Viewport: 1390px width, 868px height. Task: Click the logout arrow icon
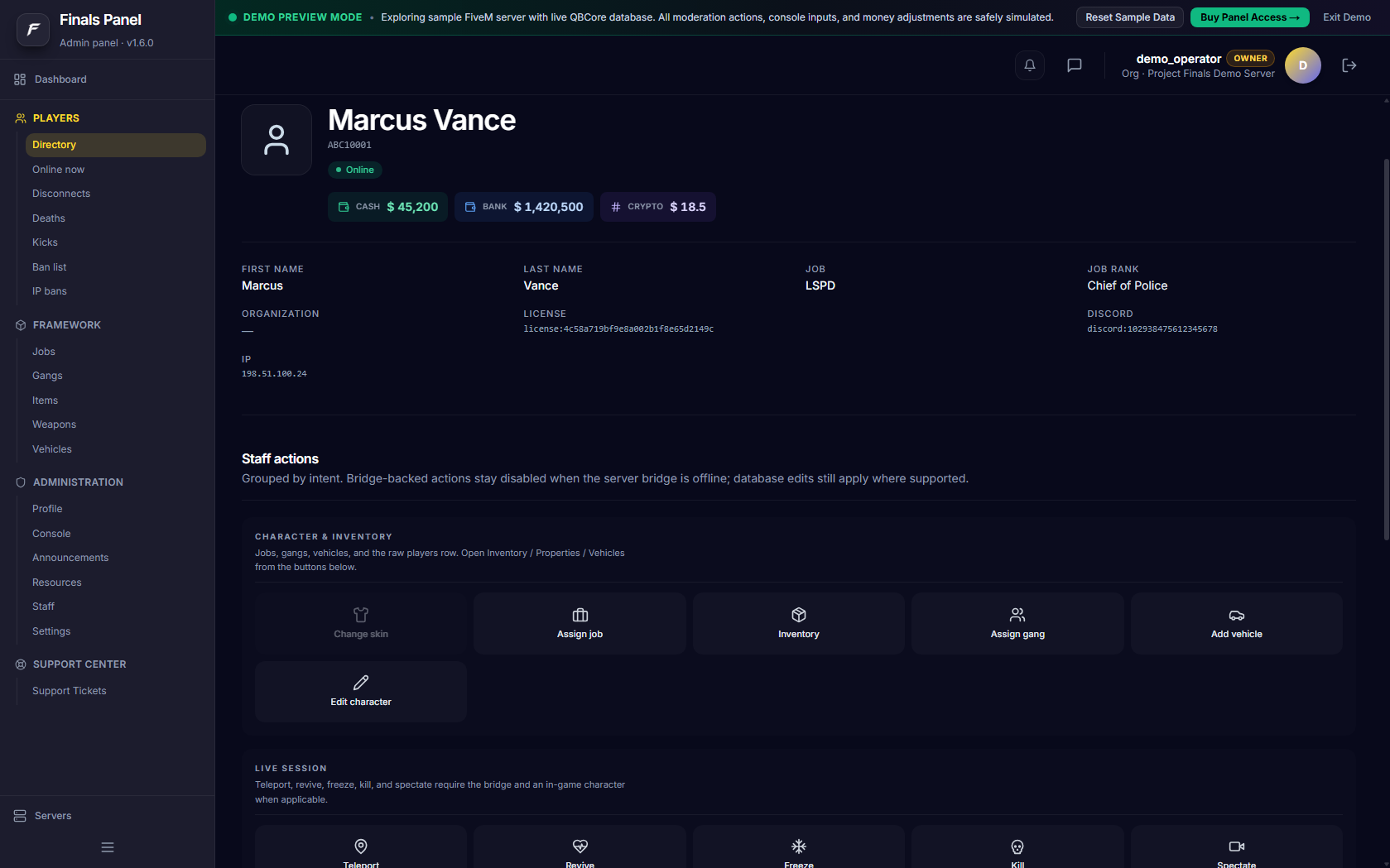point(1349,65)
